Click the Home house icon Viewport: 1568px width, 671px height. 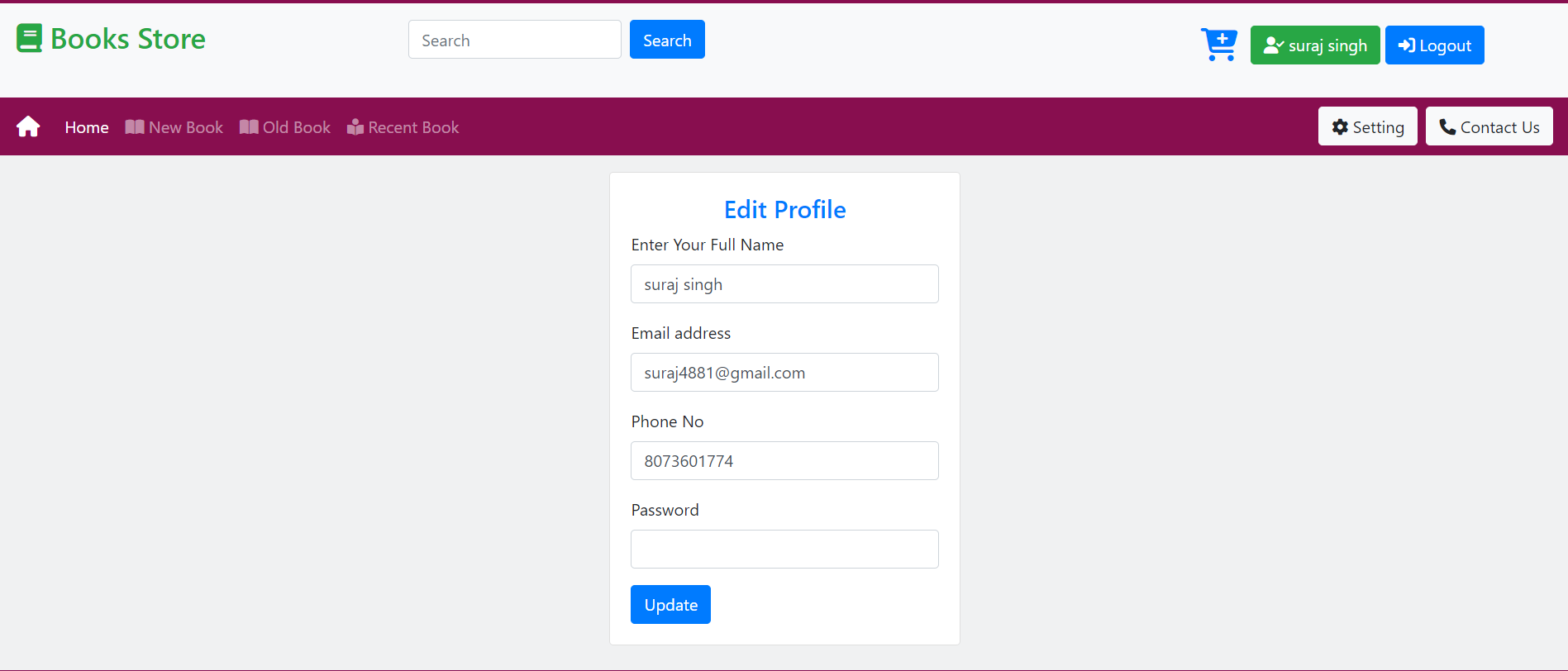tap(29, 126)
